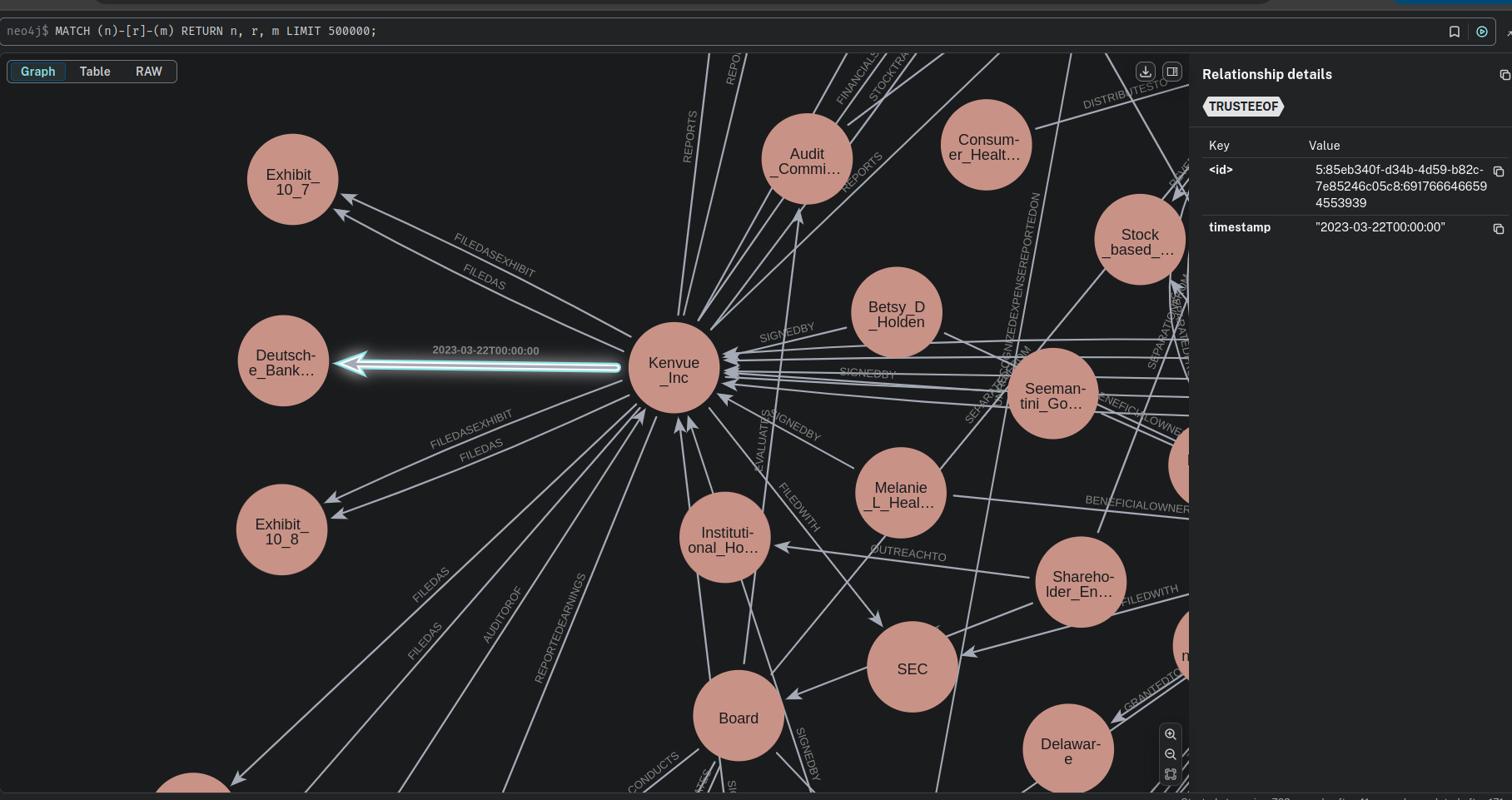
Task: Click the Value column header
Action: point(1324,146)
